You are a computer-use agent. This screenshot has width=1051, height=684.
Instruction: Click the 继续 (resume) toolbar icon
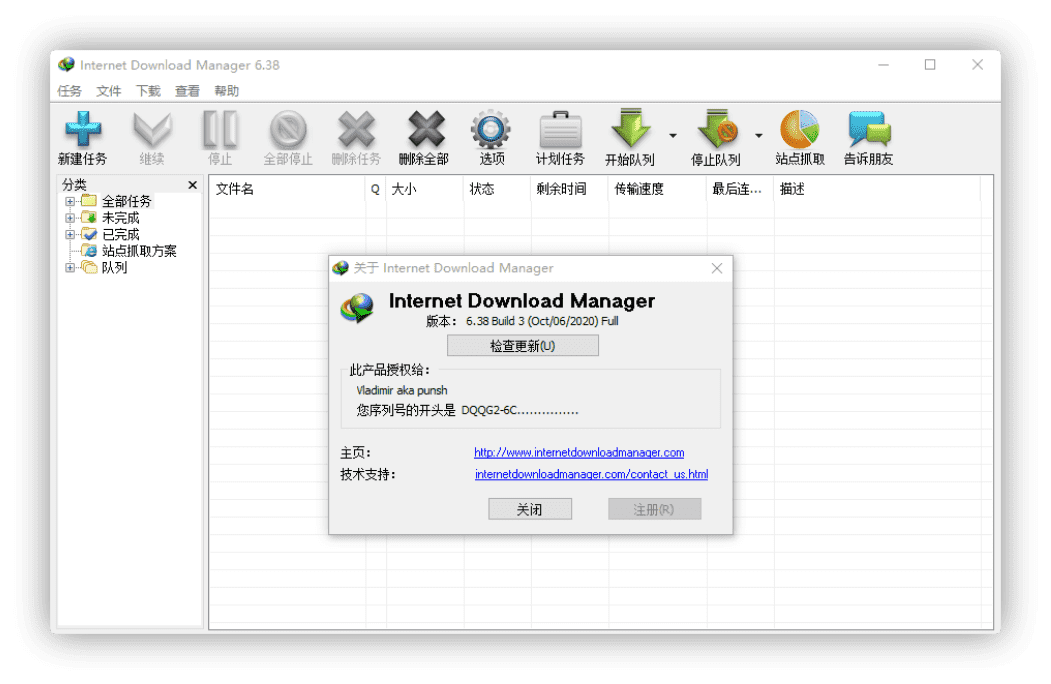pyautogui.click(x=152, y=129)
